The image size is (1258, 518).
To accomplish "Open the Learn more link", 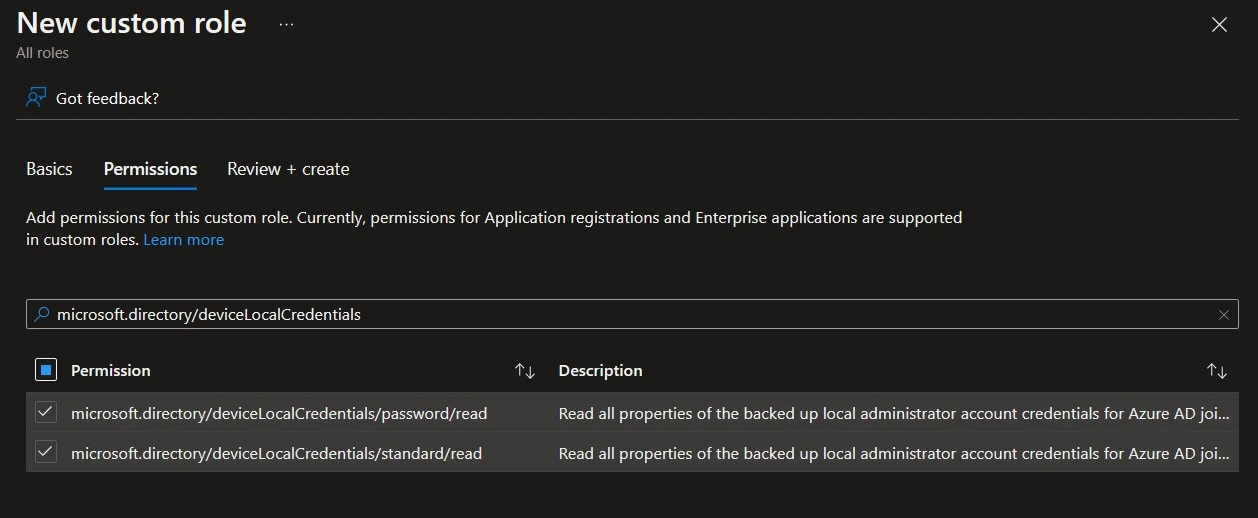I will (184, 240).
